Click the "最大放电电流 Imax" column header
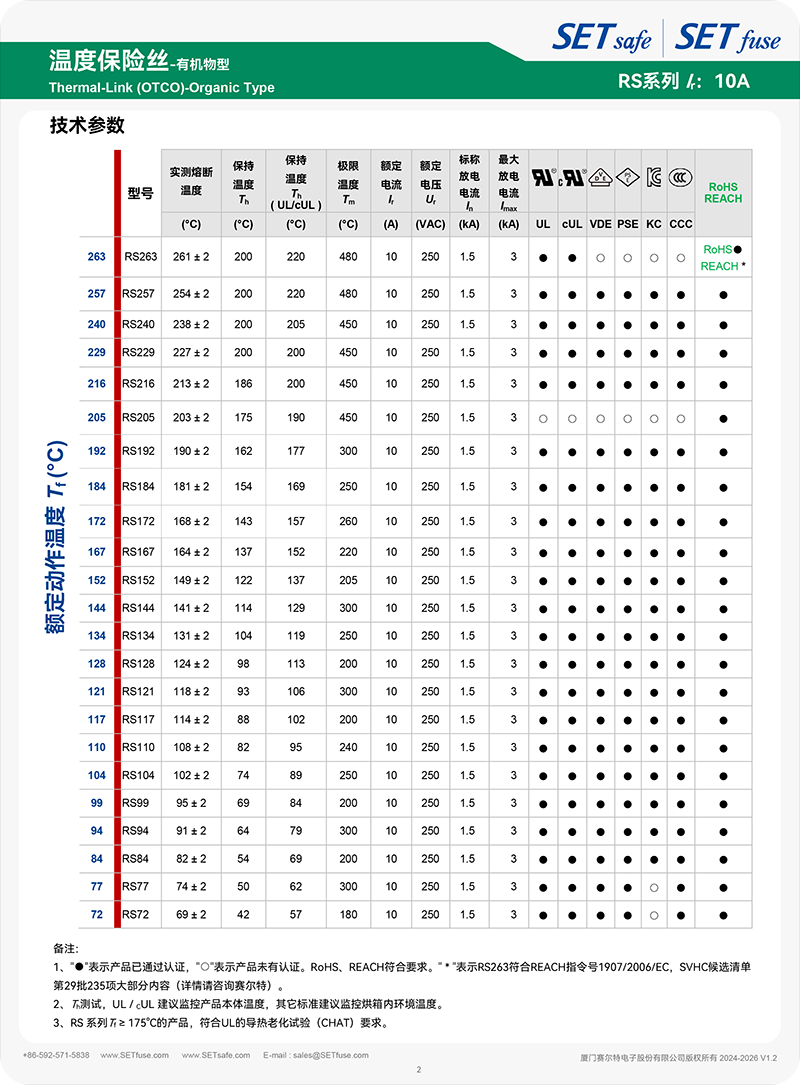The width and height of the screenshot is (800, 1085). (509, 183)
